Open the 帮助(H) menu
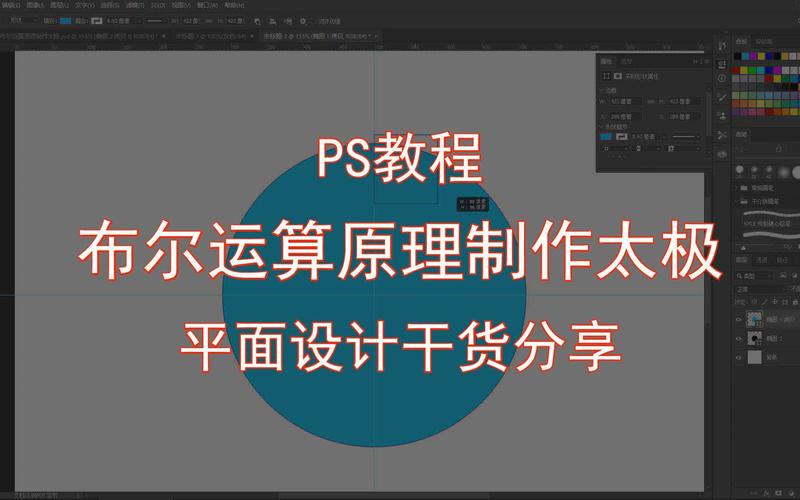 234,5
